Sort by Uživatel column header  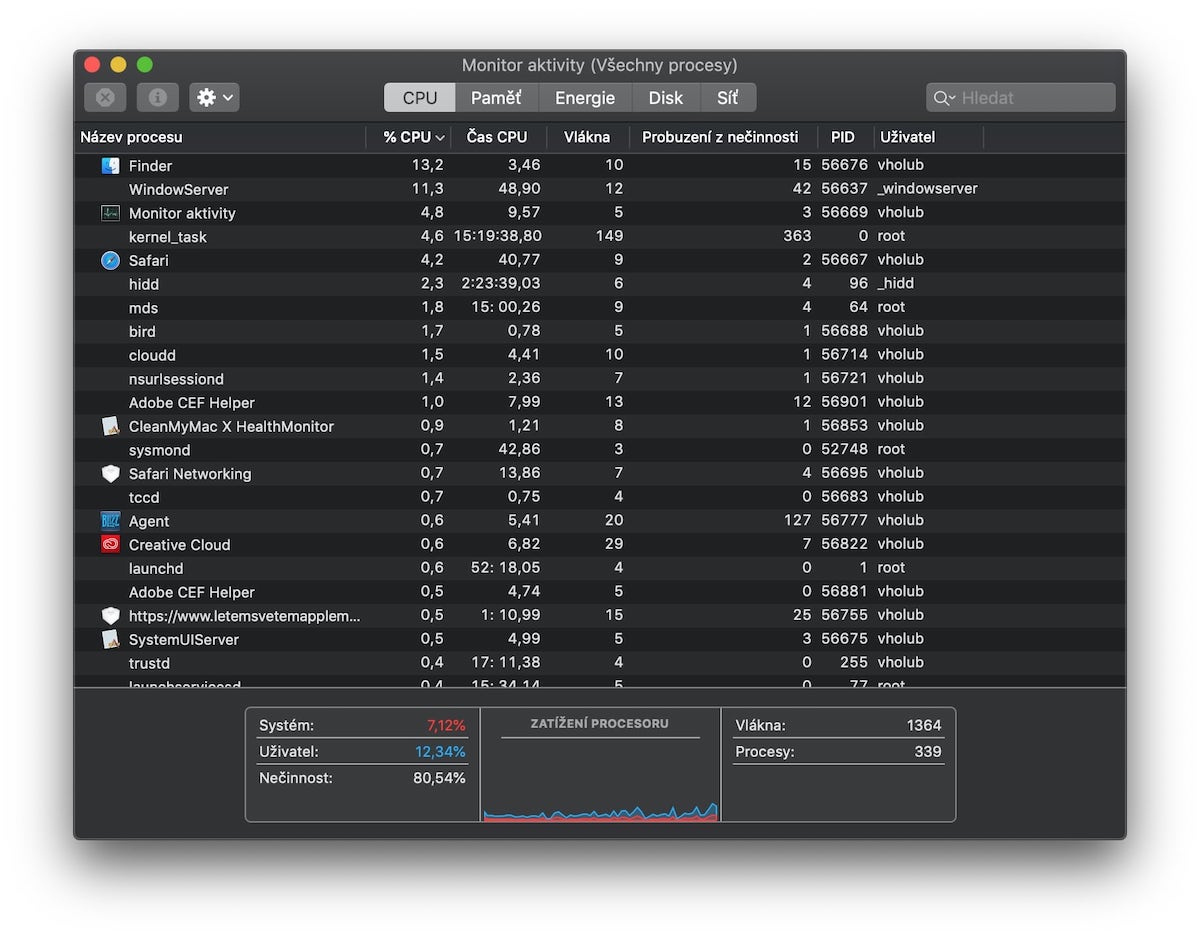click(928, 137)
